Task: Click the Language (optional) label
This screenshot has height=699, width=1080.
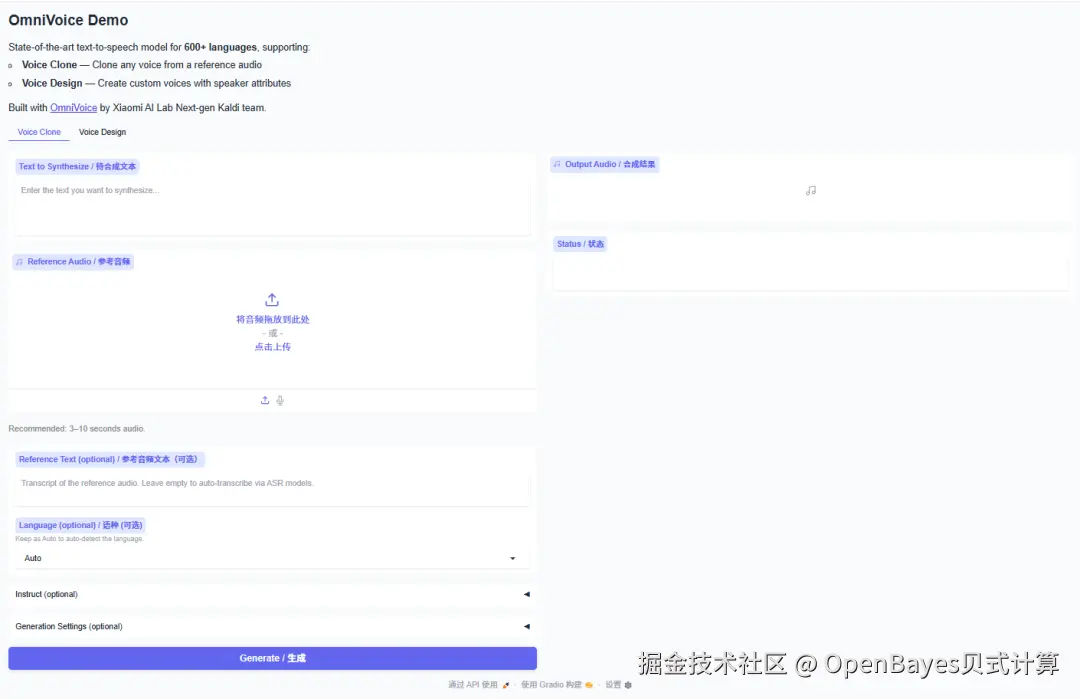Action: click(x=81, y=525)
